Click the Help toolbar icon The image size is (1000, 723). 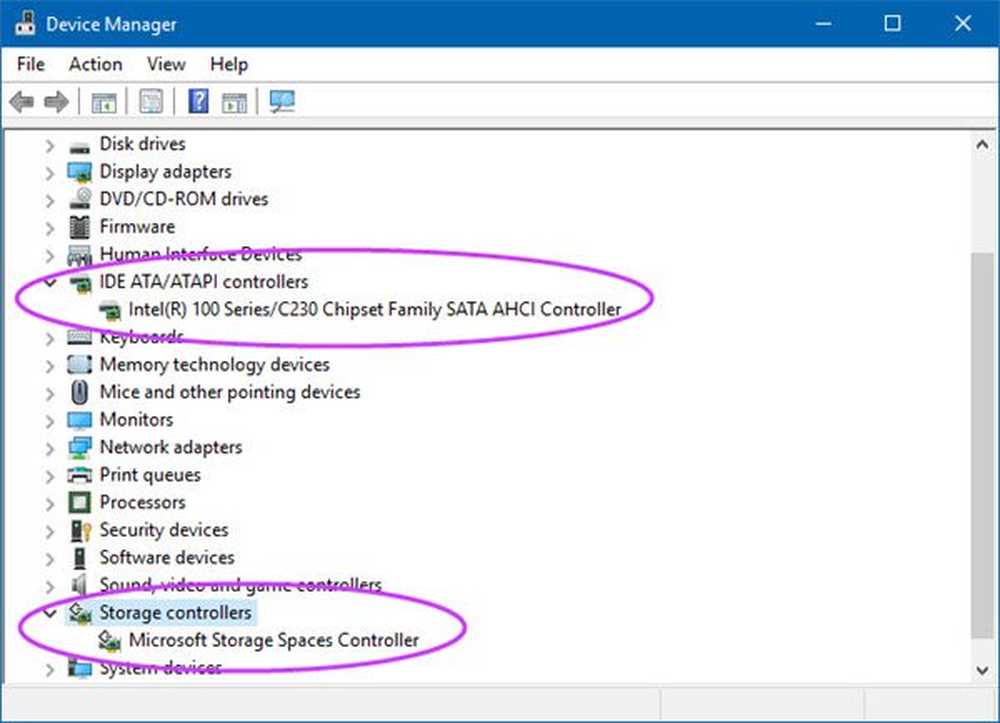point(197,100)
